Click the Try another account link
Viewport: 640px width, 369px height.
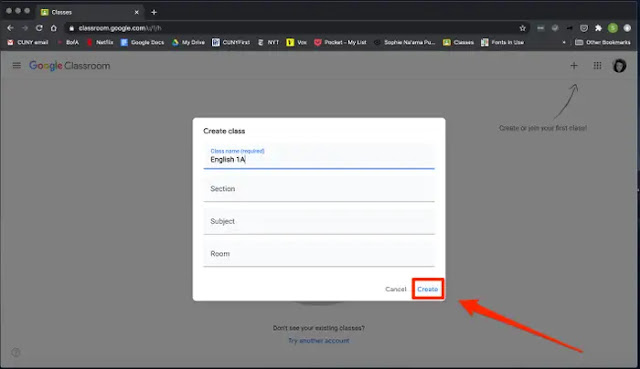click(319, 340)
